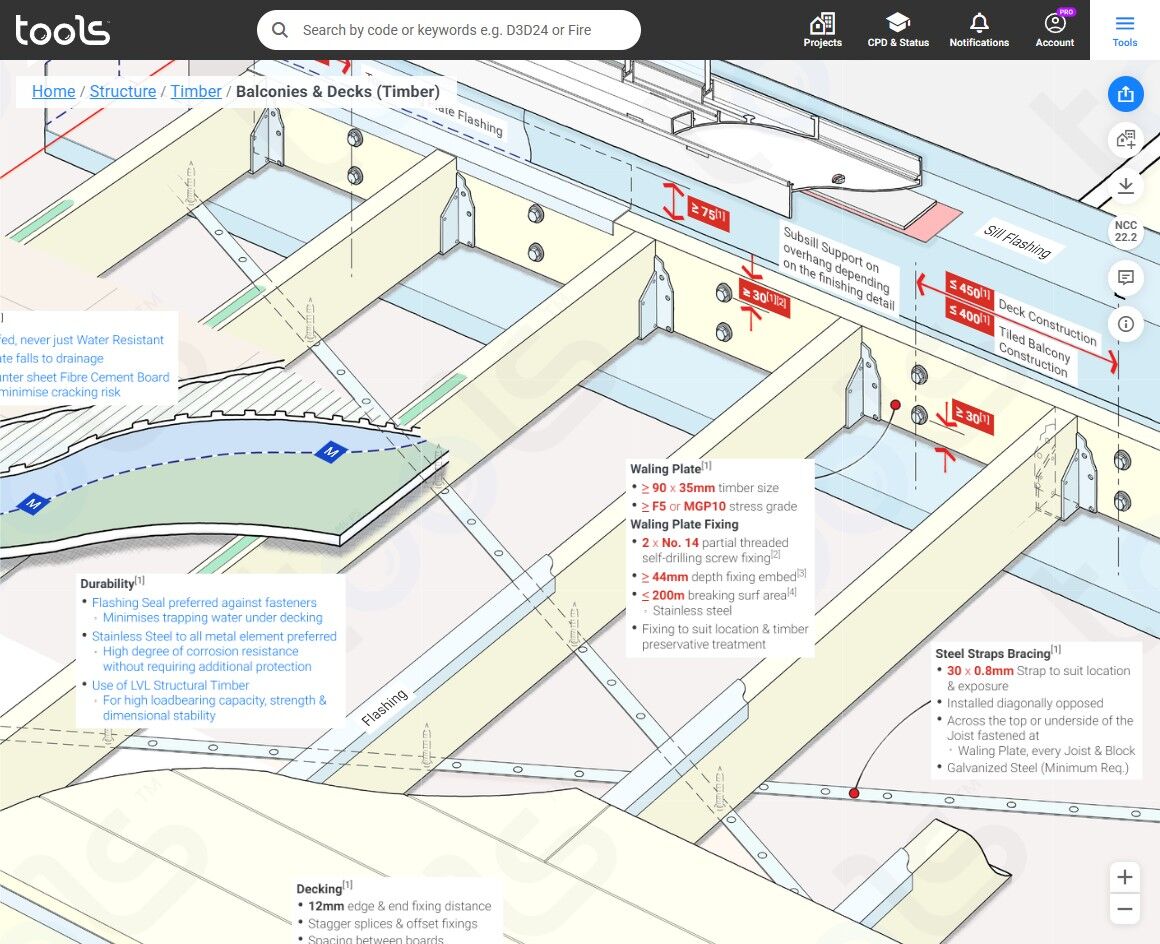
Task: Click 'Installed diagonally opposed' text
Action: [1025, 703]
